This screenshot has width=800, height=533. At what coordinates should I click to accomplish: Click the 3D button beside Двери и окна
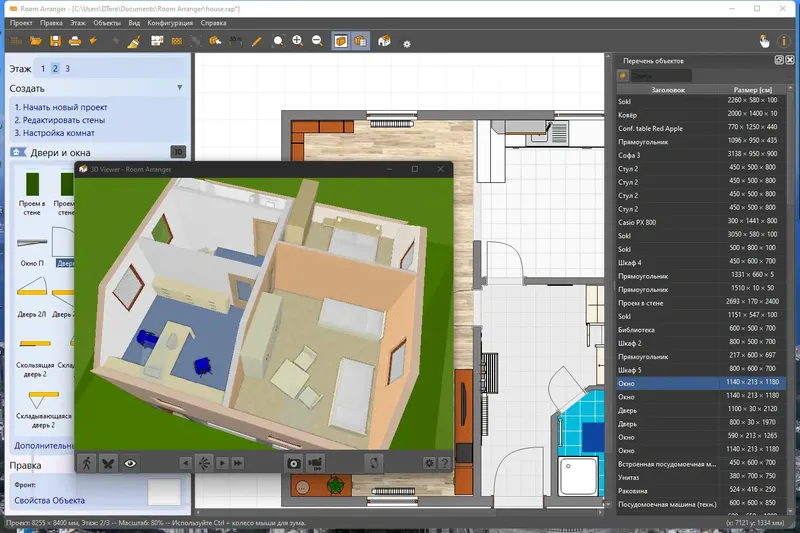tap(178, 152)
